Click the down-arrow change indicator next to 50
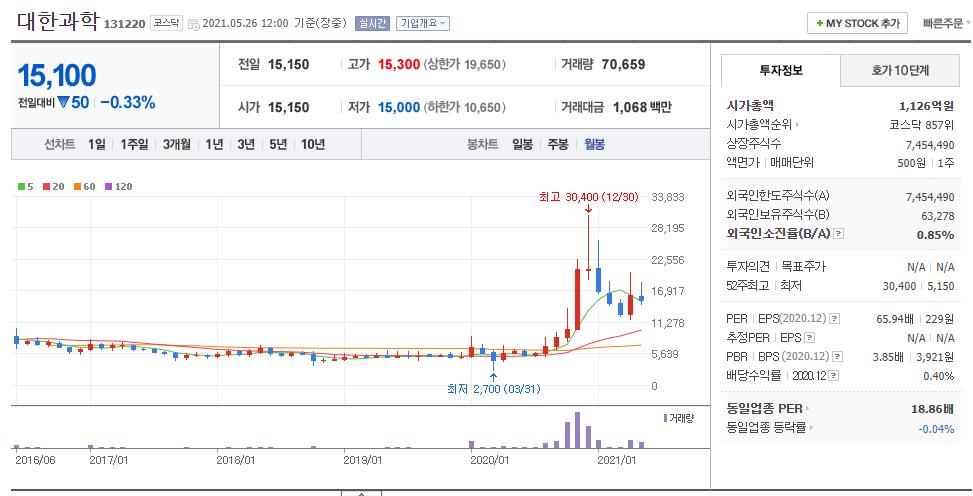The width and height of the screenshot is (973, 496). (x=63, y=102)
